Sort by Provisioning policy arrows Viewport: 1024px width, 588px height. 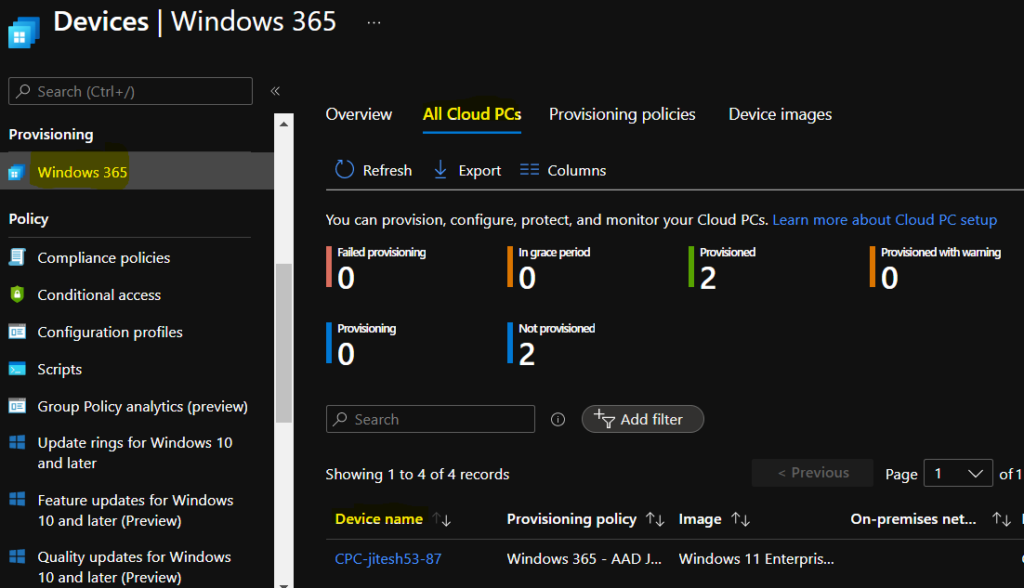(x=655, y=519)
